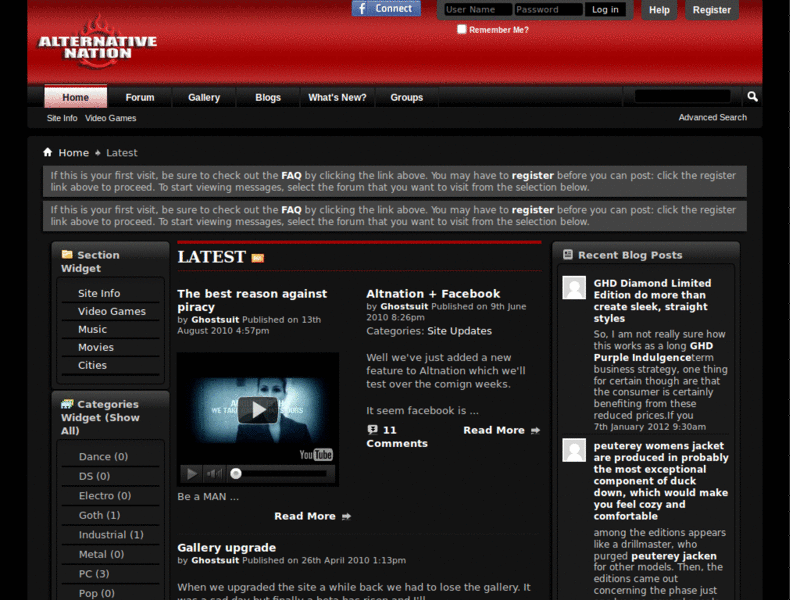800x600 pixels.
Task: Click Site Info in sub-navigation bar
Action: (x=62, y=118)
